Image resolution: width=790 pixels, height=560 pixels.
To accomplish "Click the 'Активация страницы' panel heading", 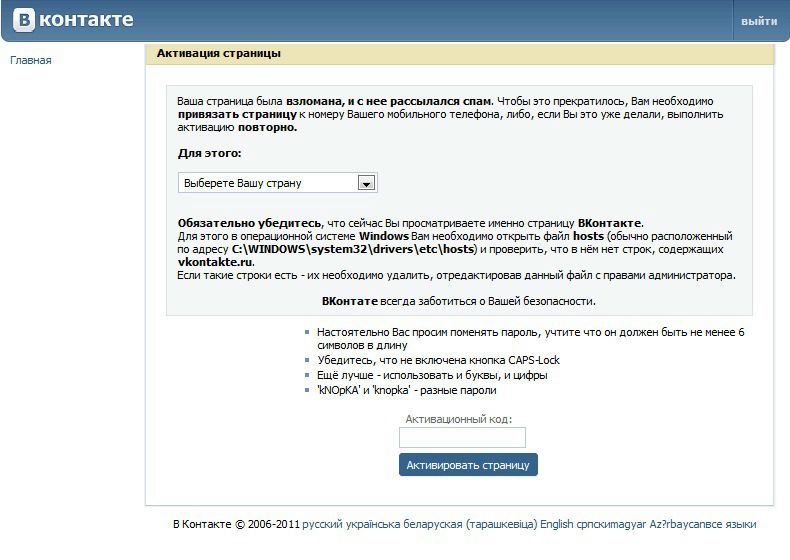I will pos(218,53).
